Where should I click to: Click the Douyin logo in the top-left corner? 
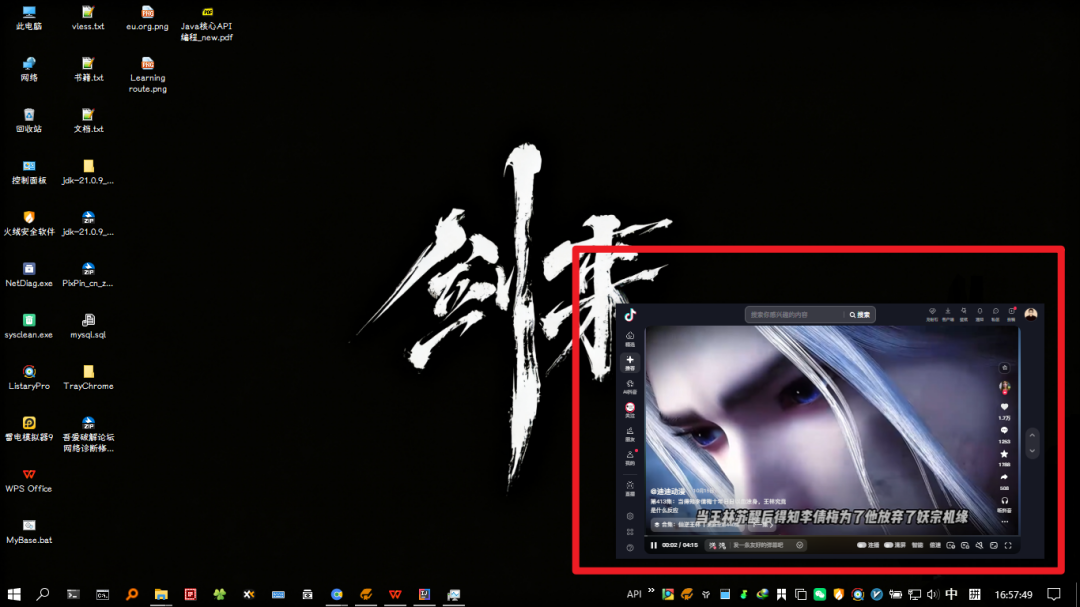point(630,314)
